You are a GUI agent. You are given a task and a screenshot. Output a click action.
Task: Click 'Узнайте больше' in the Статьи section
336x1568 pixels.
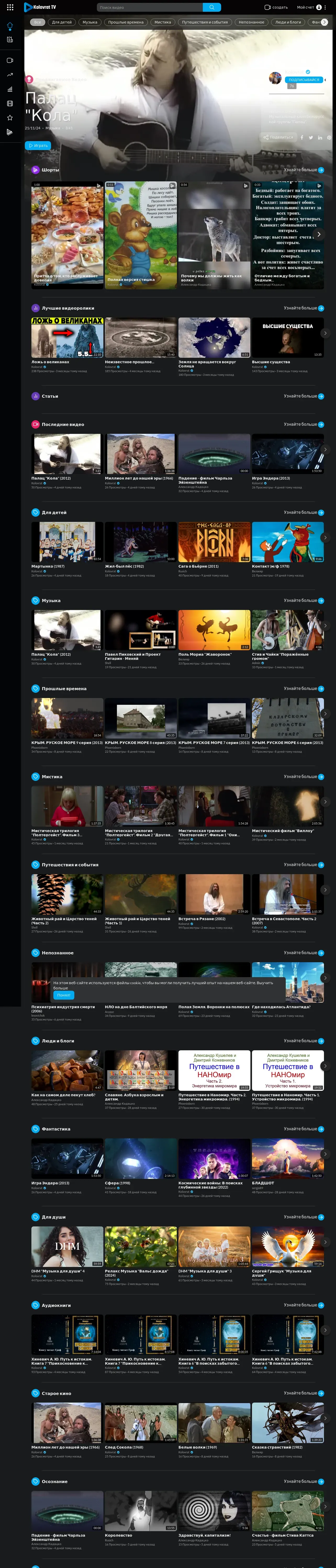coord(304,396)
